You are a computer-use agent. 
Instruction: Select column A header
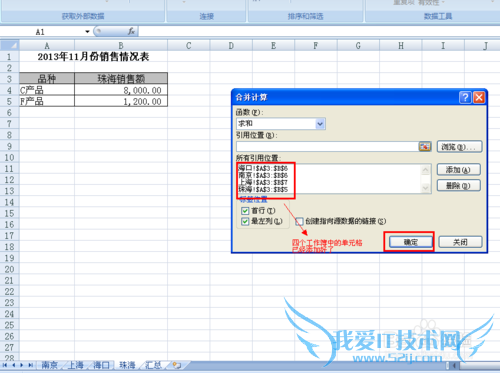pos(47,45)
